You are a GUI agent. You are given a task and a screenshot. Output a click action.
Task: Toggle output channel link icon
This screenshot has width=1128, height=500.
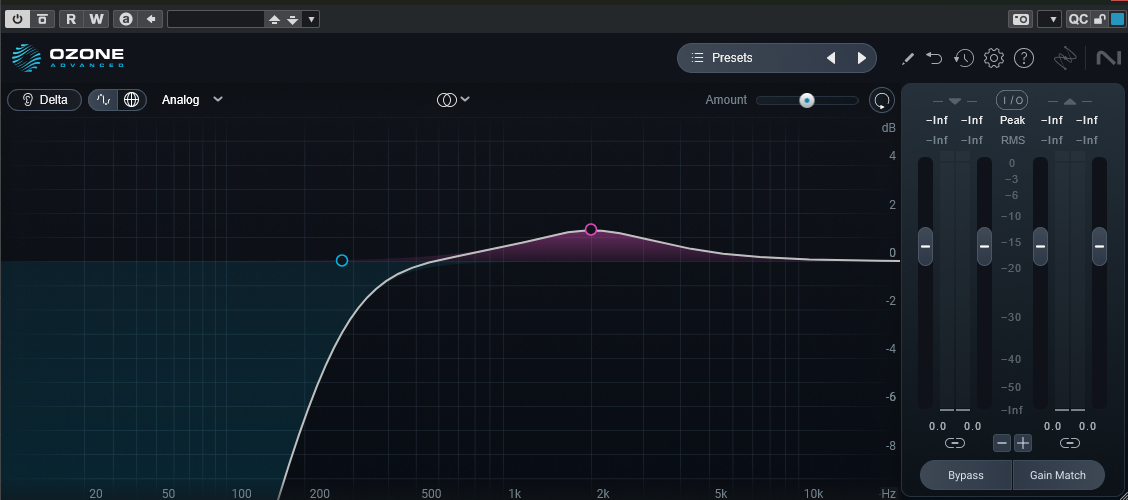[x=1070, y=443]
